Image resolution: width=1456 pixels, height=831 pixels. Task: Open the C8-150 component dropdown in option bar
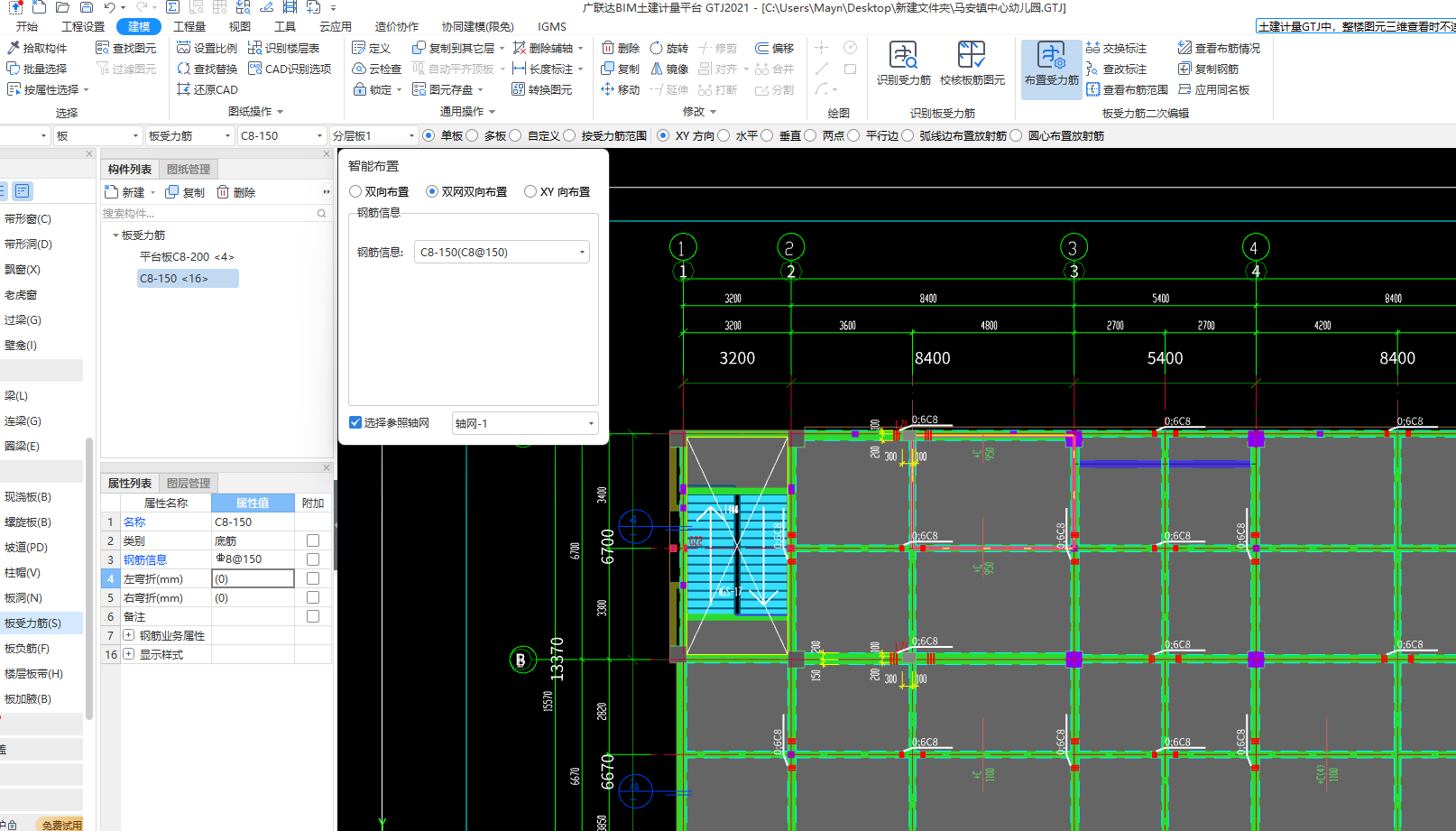tap(281, 135)
